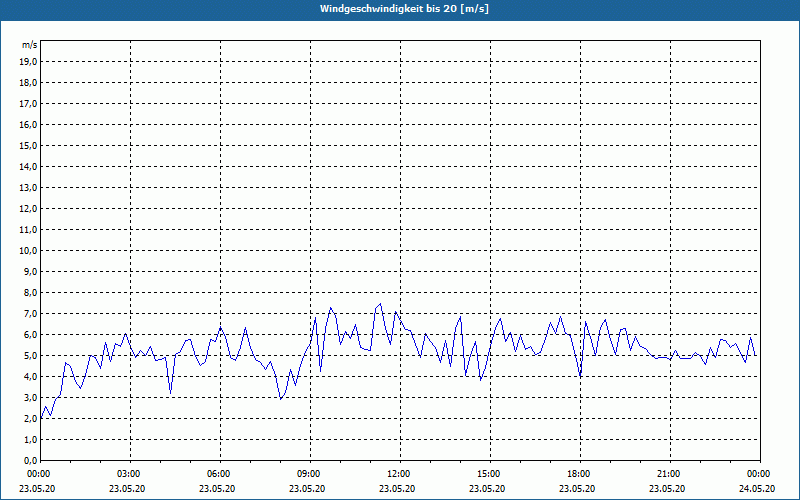Image resolution: width=800 pixels, height=500 pixels.
Task: Click the 14,0 y-axis label
Action: 28,166
